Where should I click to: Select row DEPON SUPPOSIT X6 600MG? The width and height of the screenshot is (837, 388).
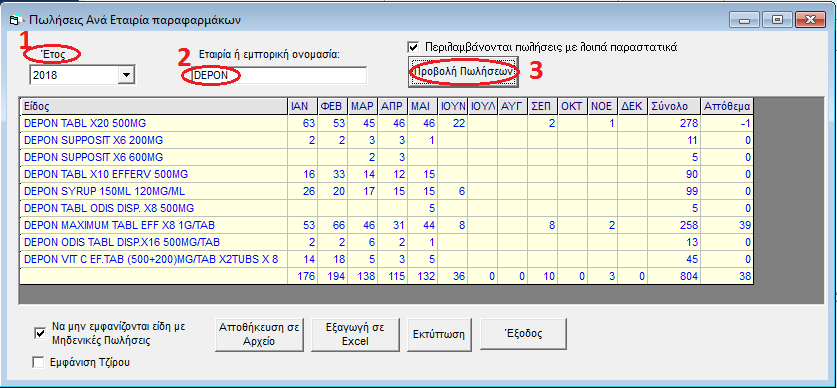386,157
